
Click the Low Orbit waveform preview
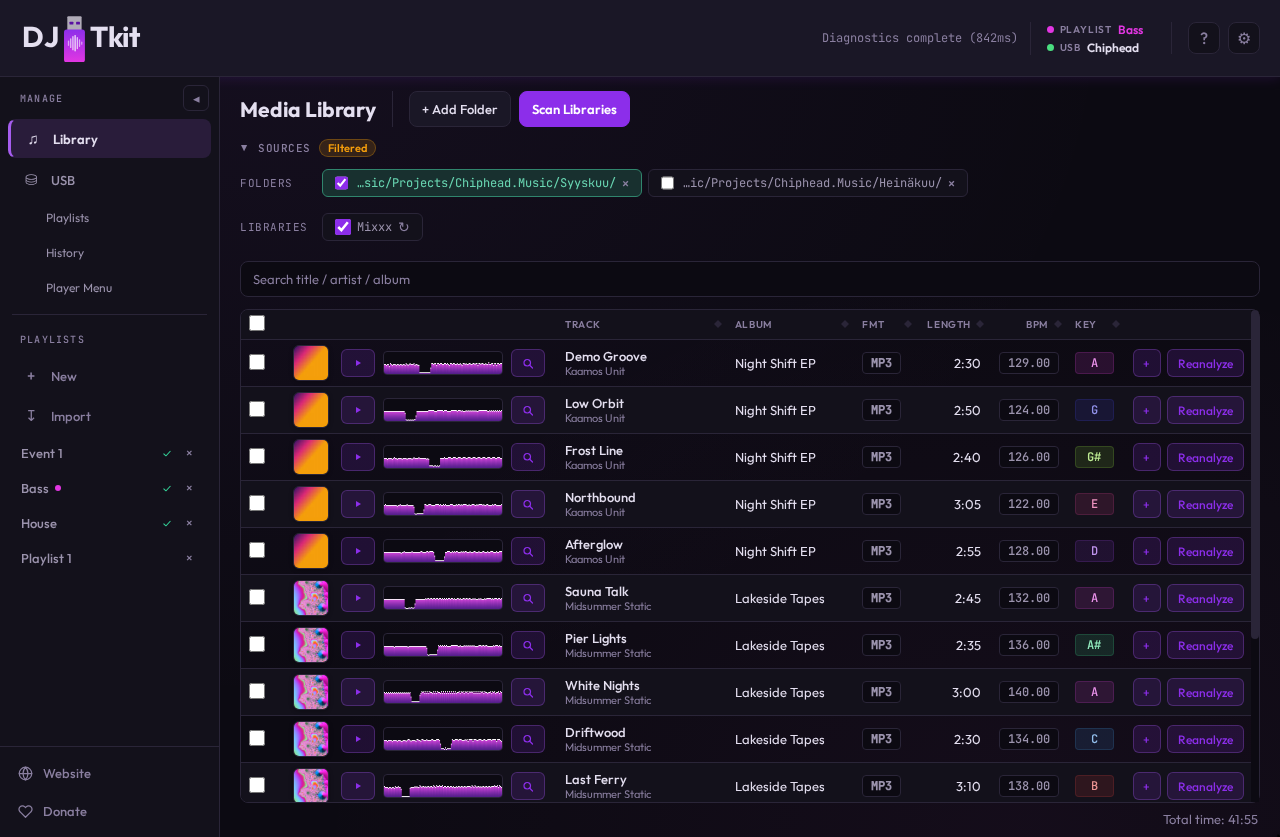[443, 410]
